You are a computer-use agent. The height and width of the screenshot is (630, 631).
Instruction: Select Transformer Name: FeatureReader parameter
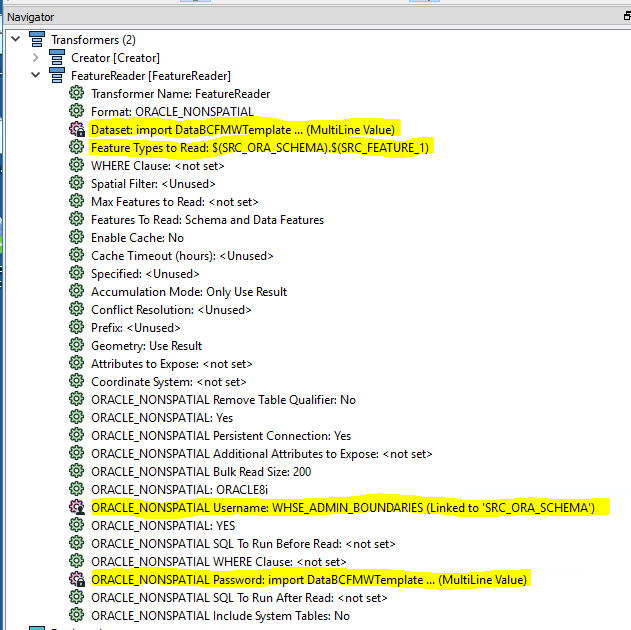click(180, 94)
